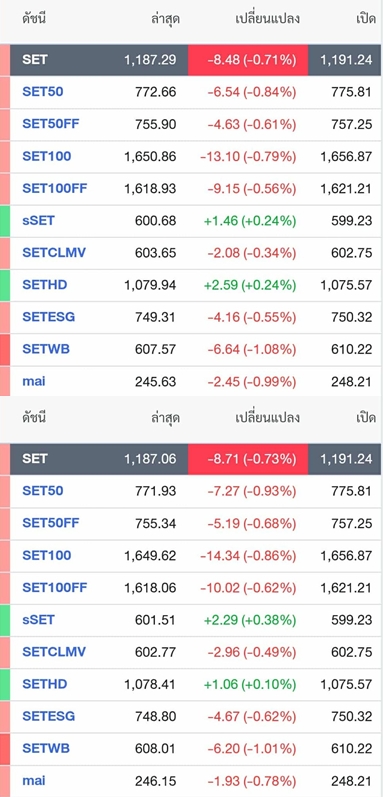This screenshot has height=797, width=383.
Task: Open SETESG index in the bottom table
Action: (x=48, y=716)
